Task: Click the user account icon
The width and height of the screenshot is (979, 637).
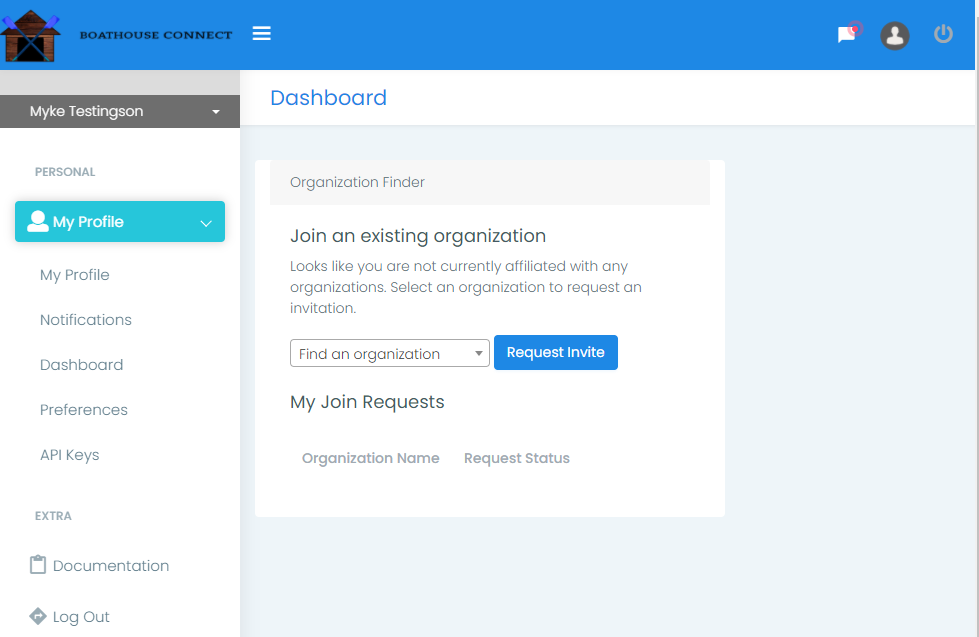Action: pyautogui.click(x=894, y=36)
